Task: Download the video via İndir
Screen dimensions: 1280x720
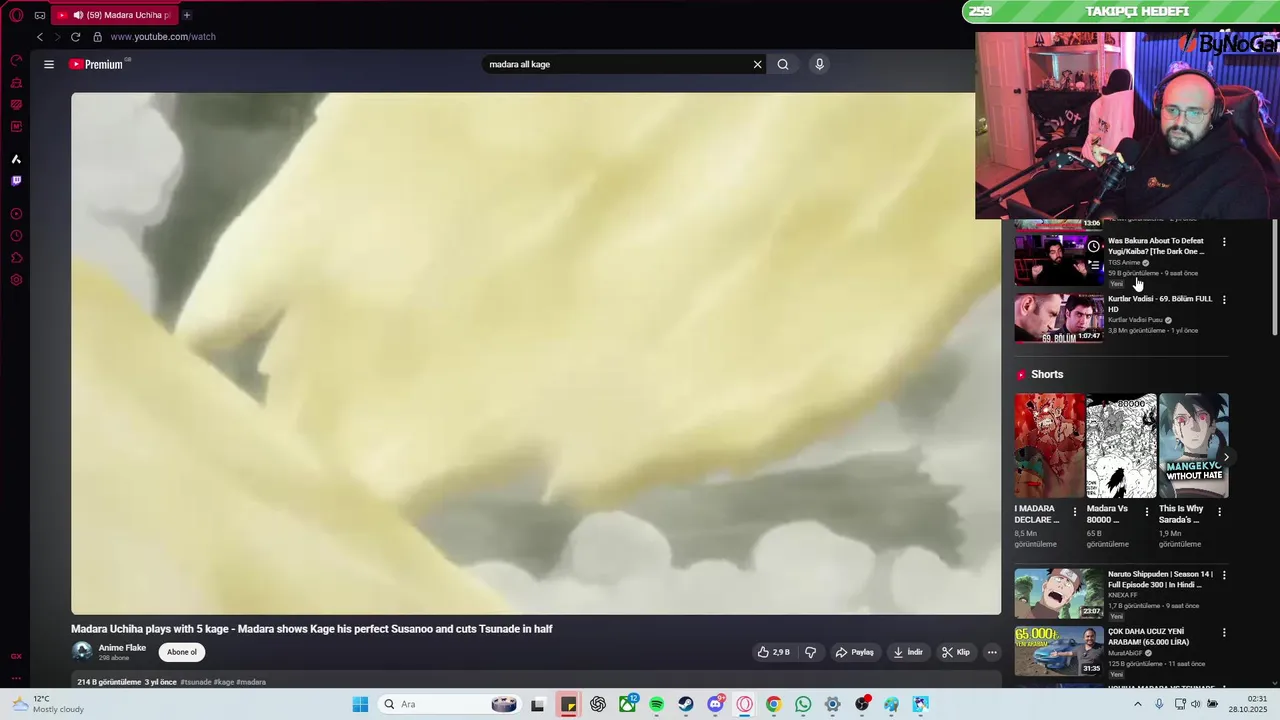Action: click(x=908, y=652)
